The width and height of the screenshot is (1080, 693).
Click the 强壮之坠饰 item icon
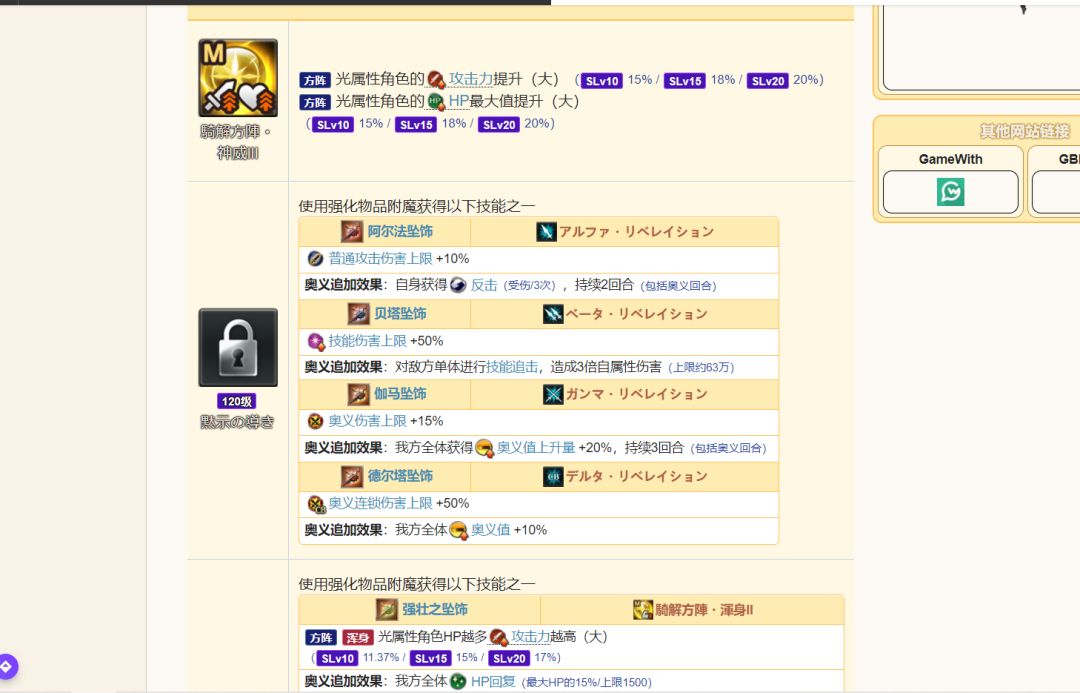(386, 609)
